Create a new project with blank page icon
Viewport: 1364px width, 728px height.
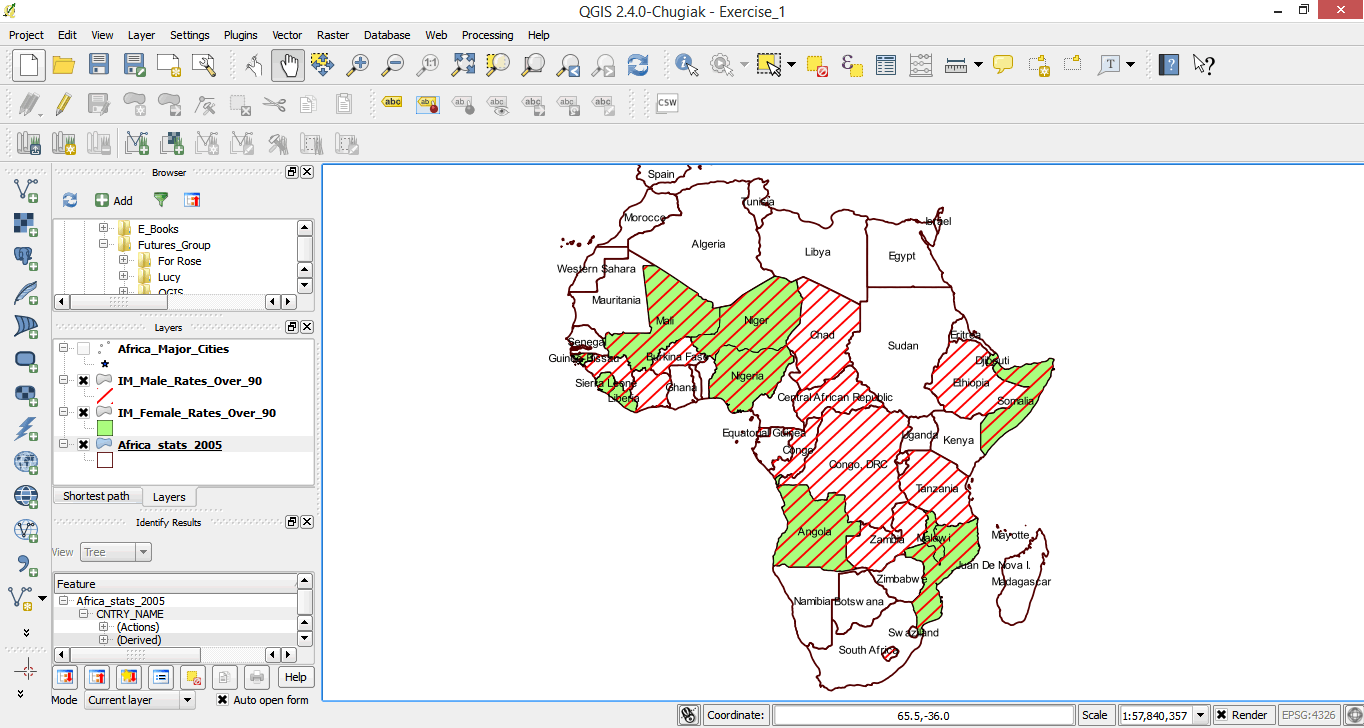pos(29,65)
